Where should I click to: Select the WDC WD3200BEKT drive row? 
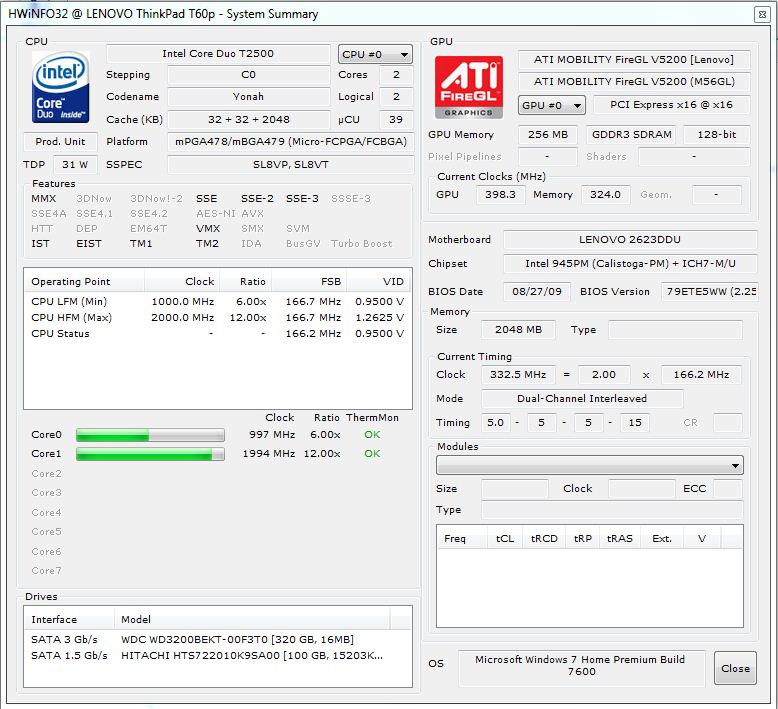(x=237, y=640)
